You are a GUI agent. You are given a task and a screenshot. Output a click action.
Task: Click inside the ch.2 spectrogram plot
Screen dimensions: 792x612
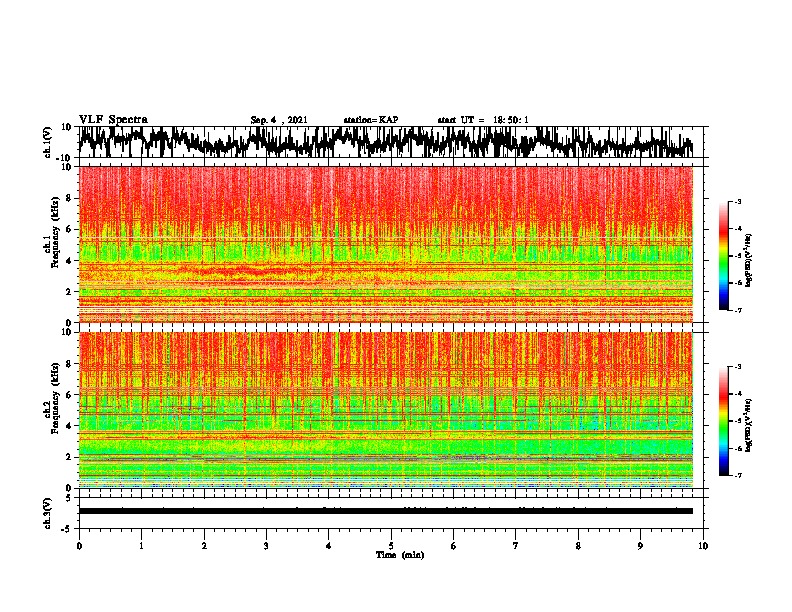click(386, 410)
